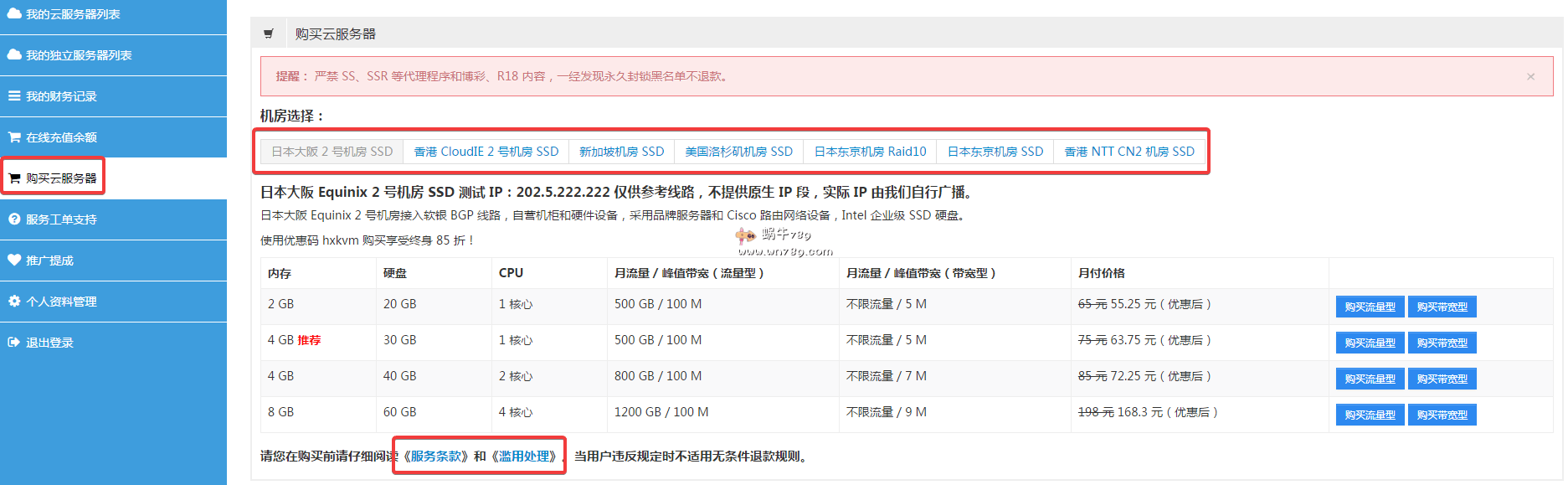Switch to 香港 NTT CN2 机房 SSD tab
The image size is (1568, 485).
tap(1128, 152)
